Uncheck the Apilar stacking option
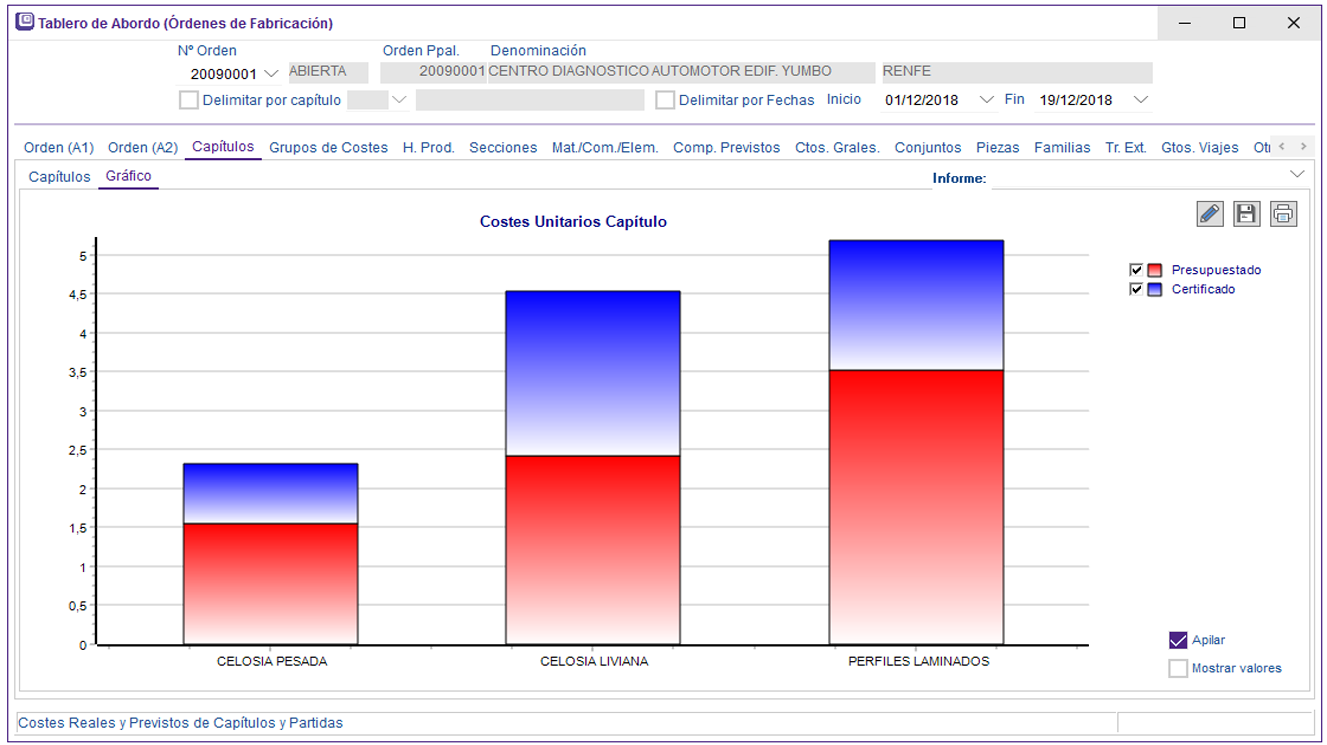The width and height of the screenshot is (1327, 745). pyautogui.click(x=1178, y=640)
